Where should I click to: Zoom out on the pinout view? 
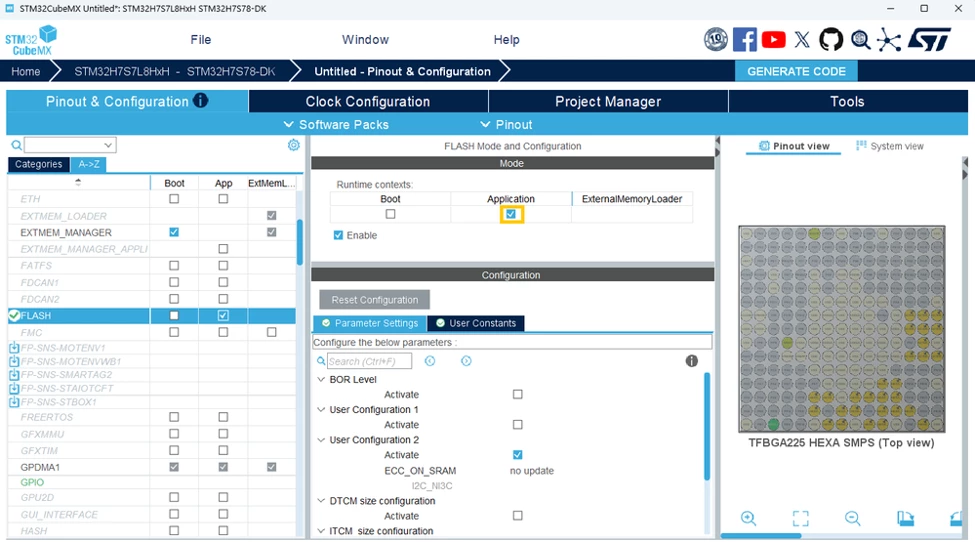click(853, 518)
